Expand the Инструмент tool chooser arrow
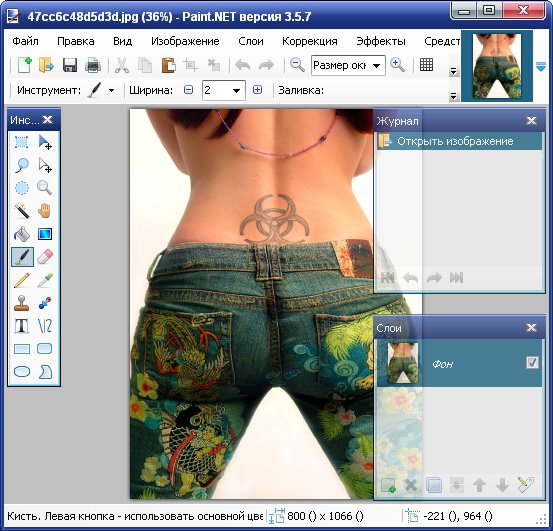Screen dimensions: 553x531 click(x=111, y=91)
